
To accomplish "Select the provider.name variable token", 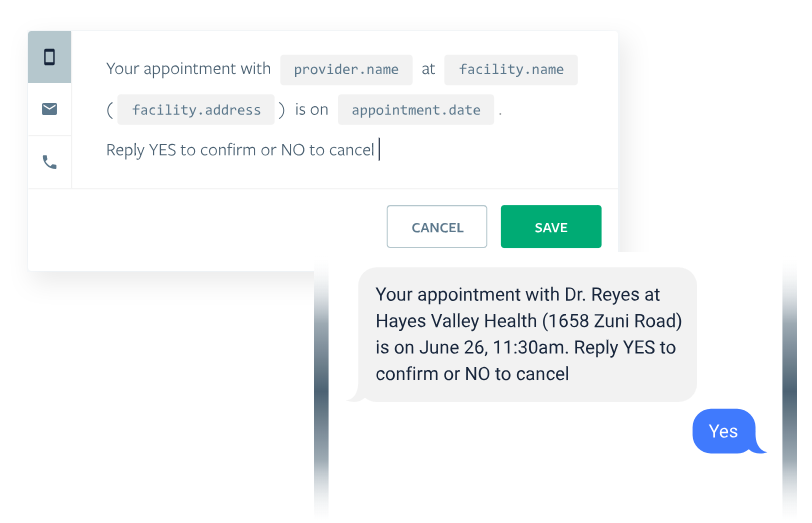I will [x=346, y=69].
